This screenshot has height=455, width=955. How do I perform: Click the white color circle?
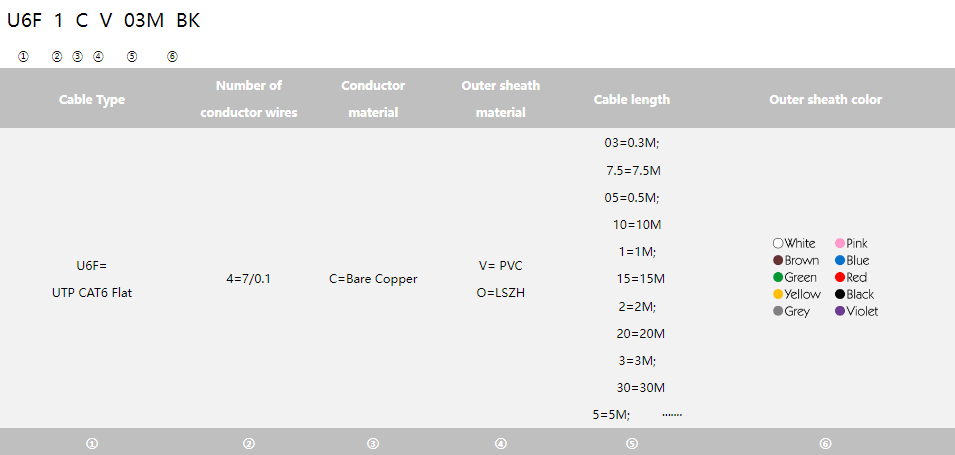tap(778, 243)
